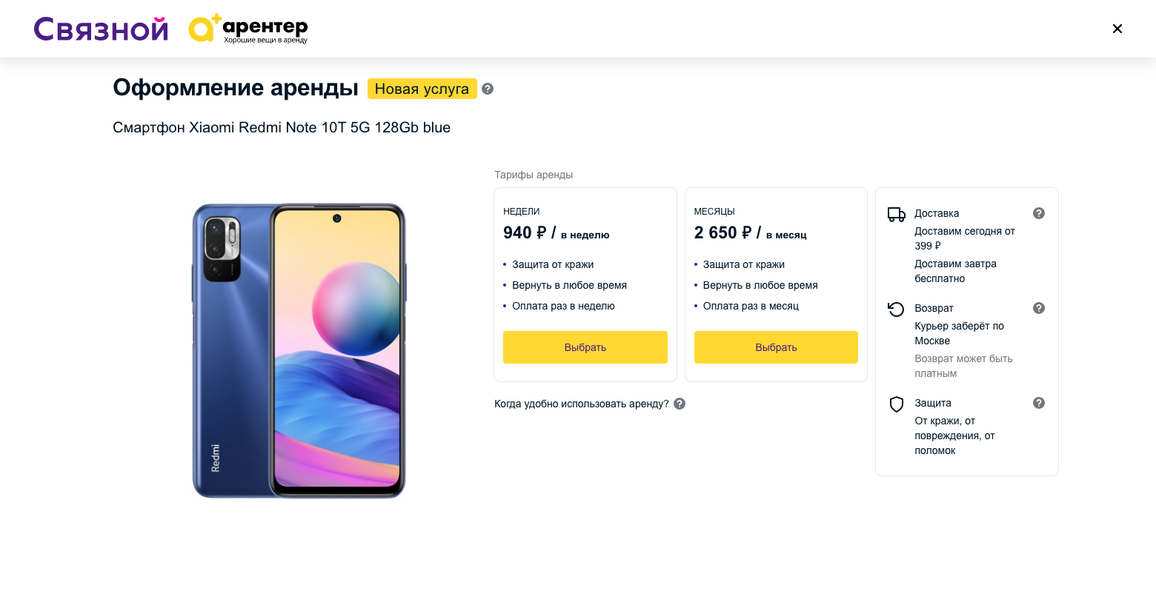Close the rental checkout page
This screenshot has height=599, width=1156.
1117,29
